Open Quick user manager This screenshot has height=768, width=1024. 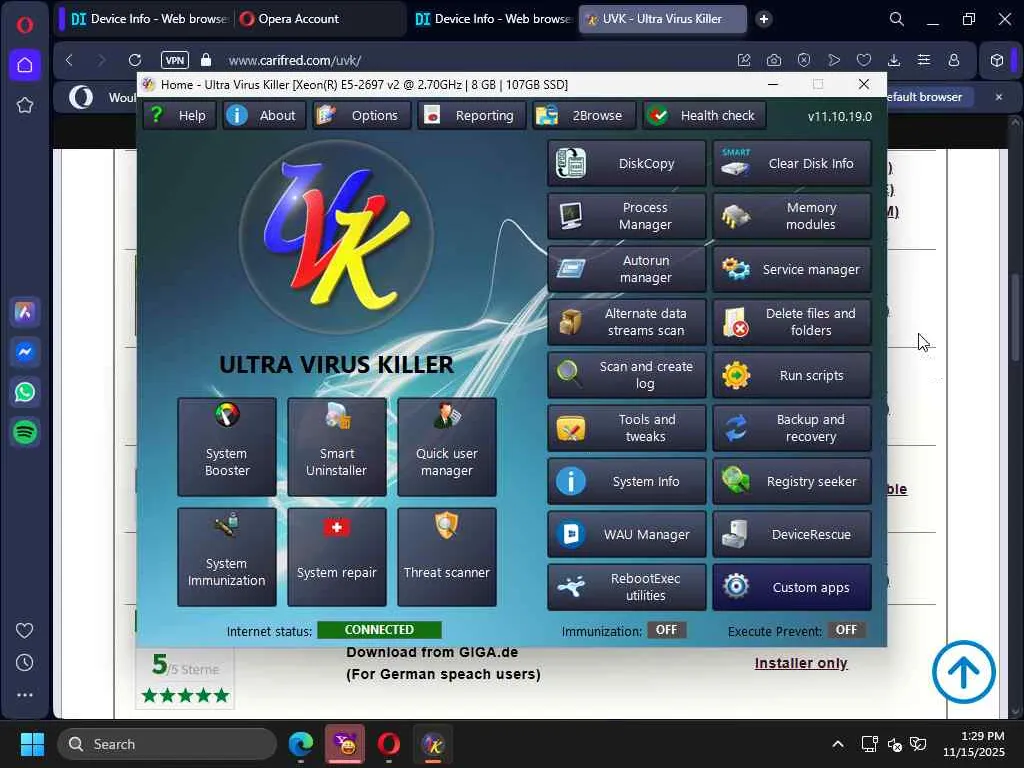pos(447,447)
